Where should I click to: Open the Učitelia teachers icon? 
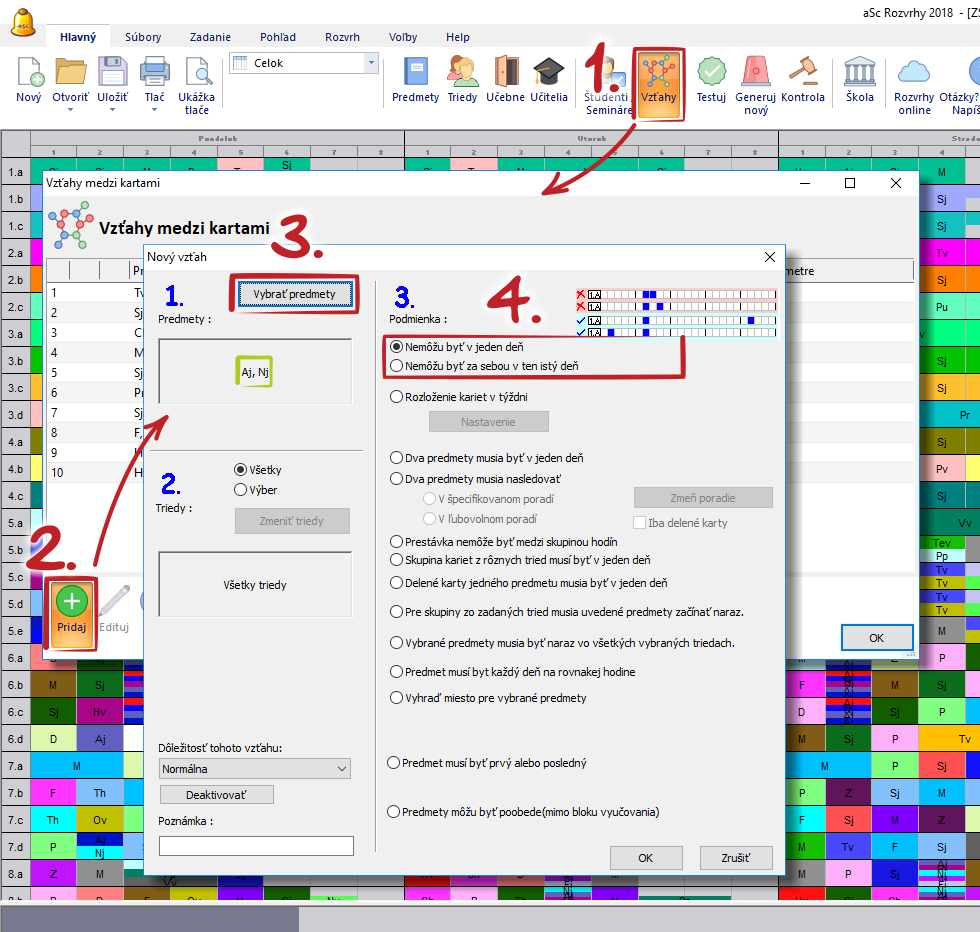pyautogui.click(x=548, y=80)
